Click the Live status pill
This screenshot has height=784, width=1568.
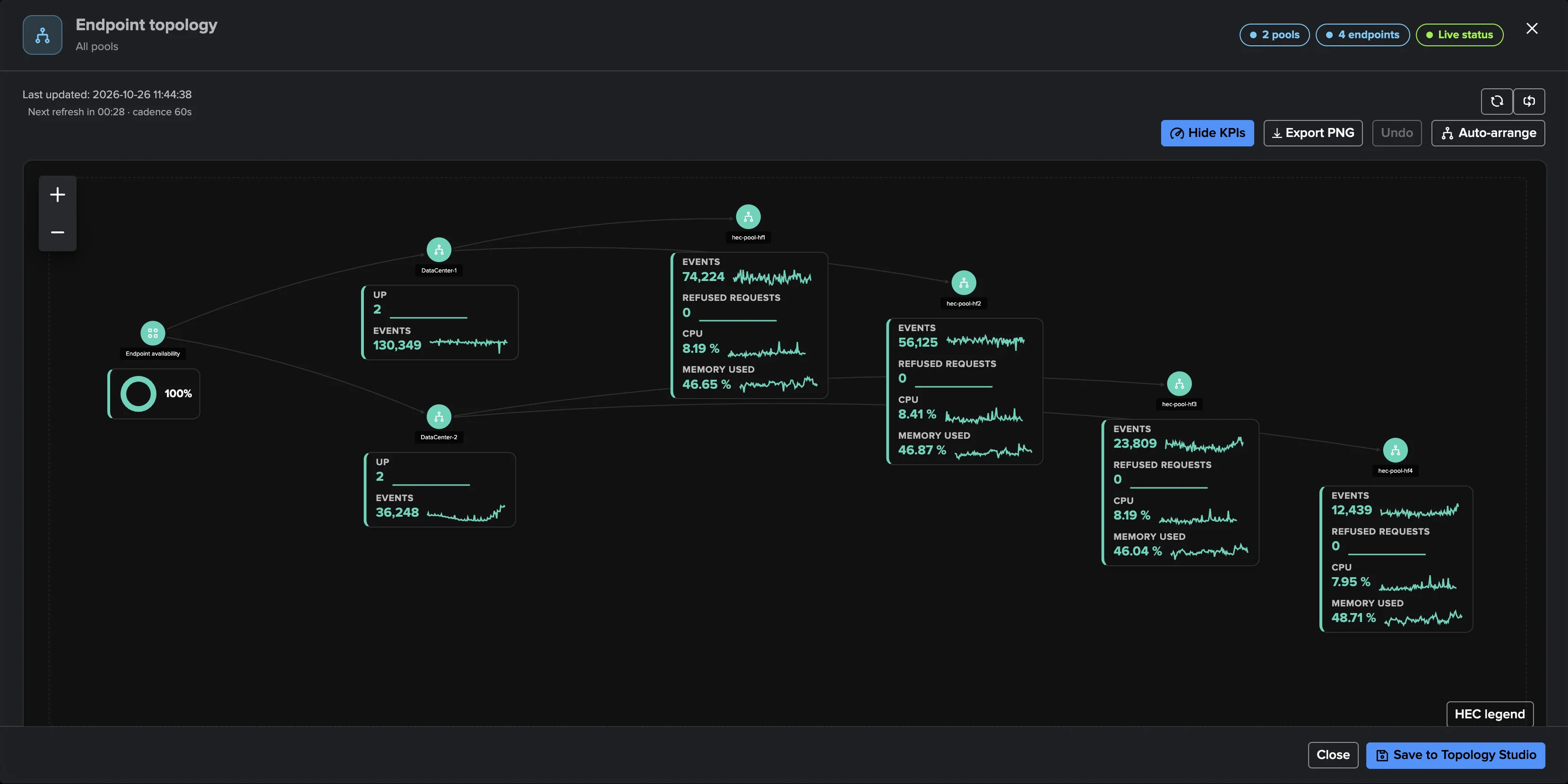(1460, 34)
